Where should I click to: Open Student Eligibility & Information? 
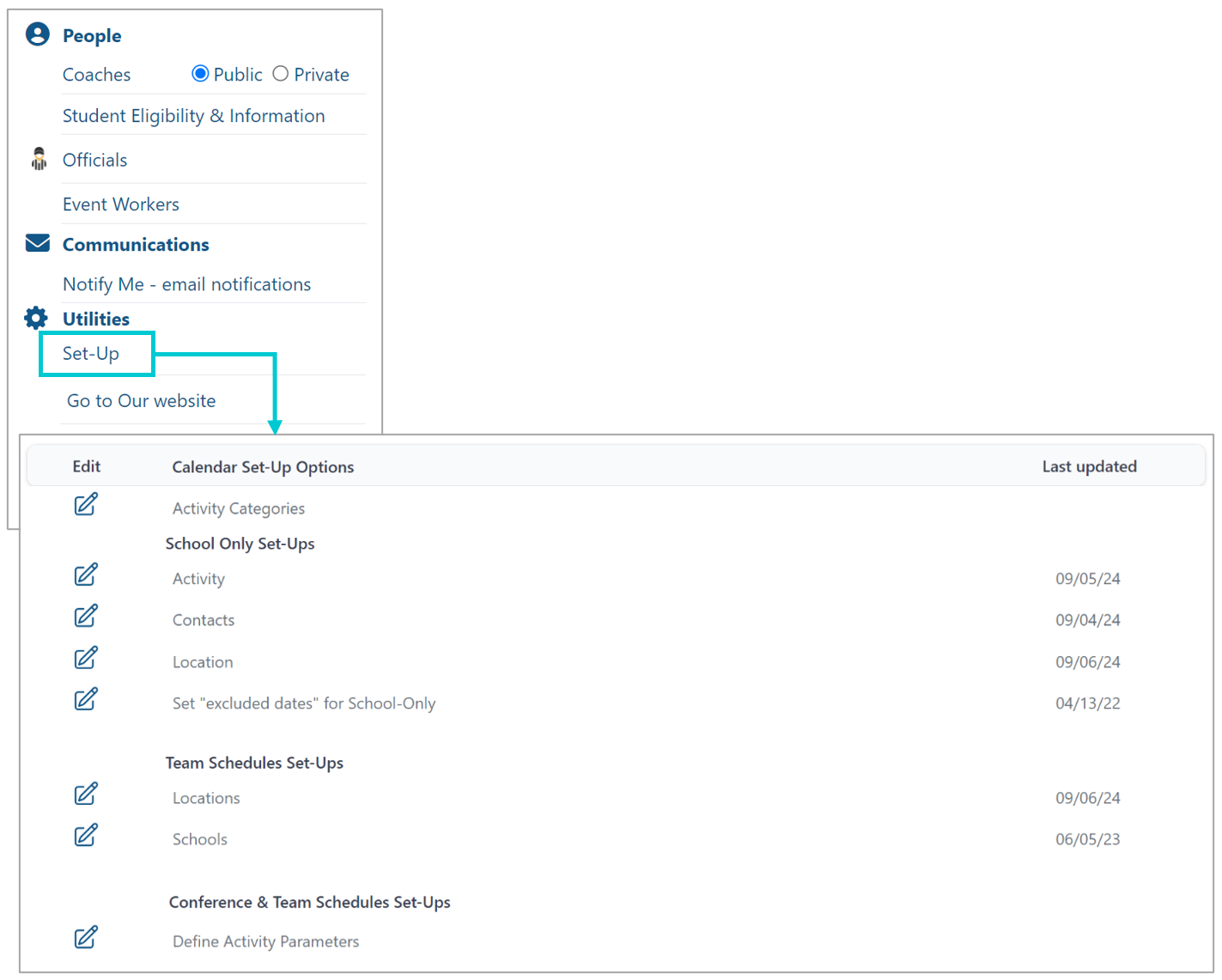(x=193, y=116)
